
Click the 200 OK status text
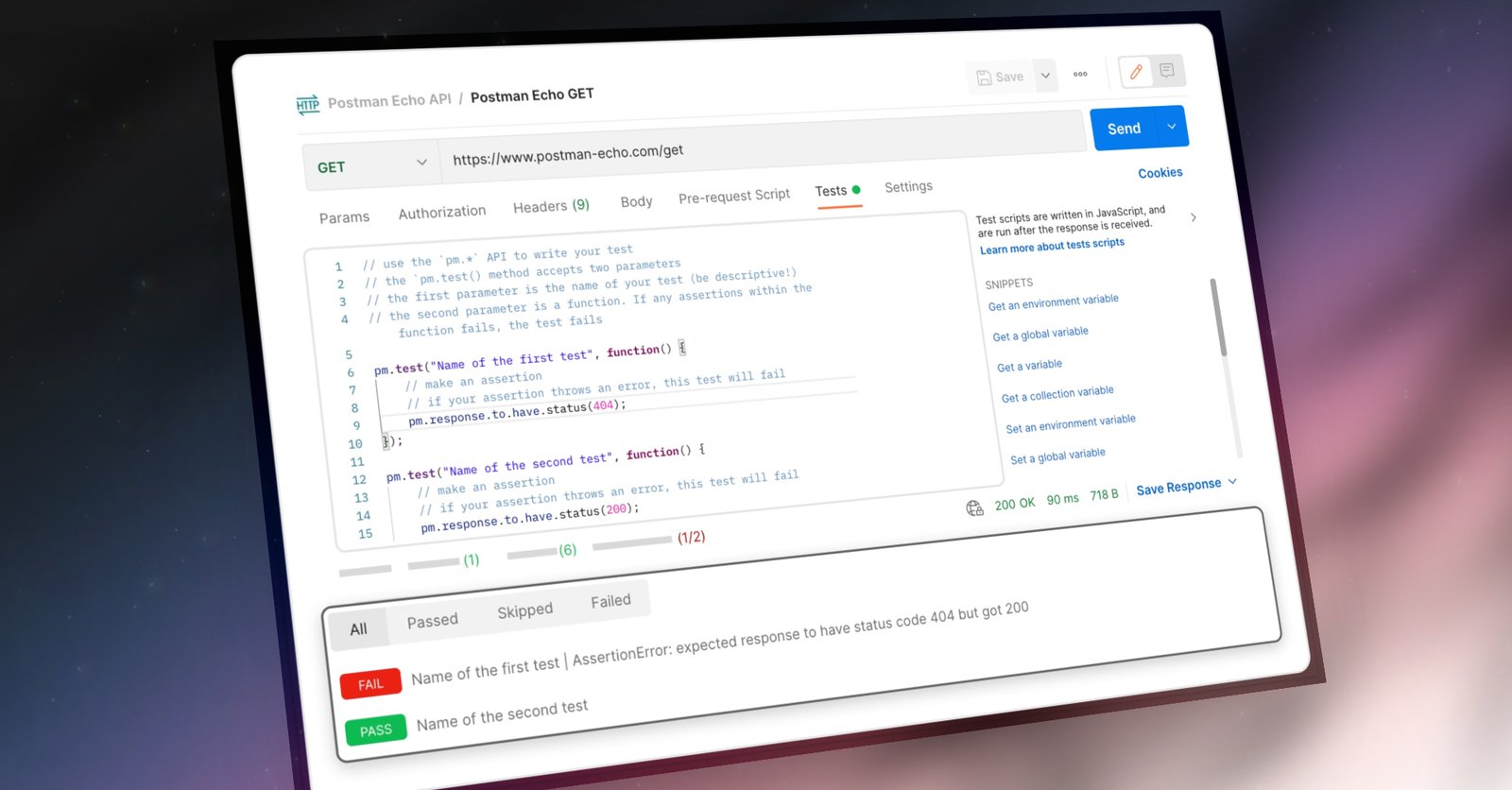[1015, 504]
